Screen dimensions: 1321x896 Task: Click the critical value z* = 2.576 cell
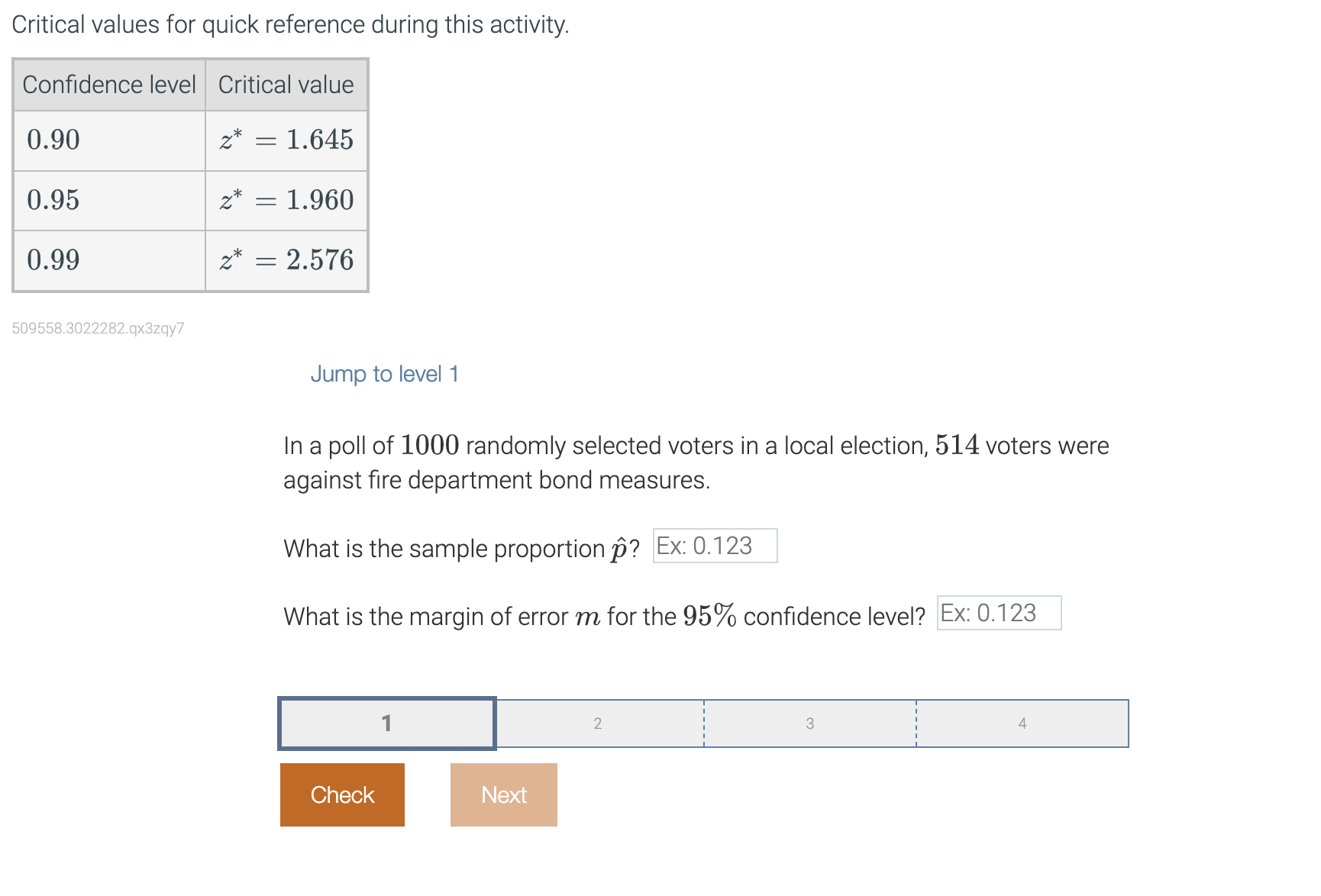click(286, 260)
